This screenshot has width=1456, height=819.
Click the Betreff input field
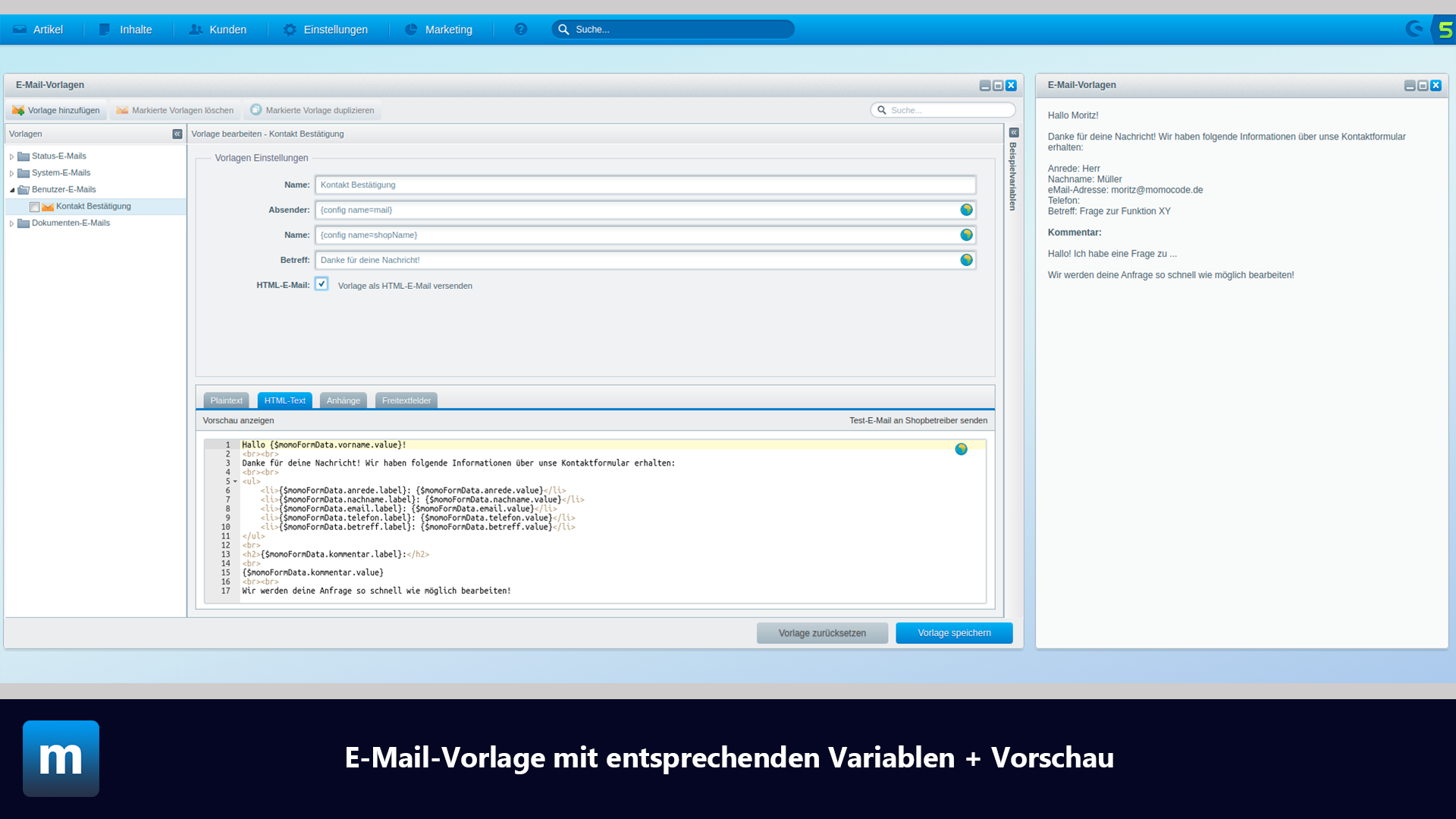pos(645,260)
